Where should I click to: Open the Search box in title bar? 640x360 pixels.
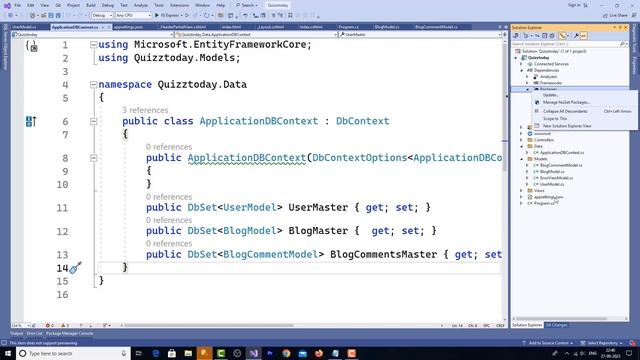247,5
